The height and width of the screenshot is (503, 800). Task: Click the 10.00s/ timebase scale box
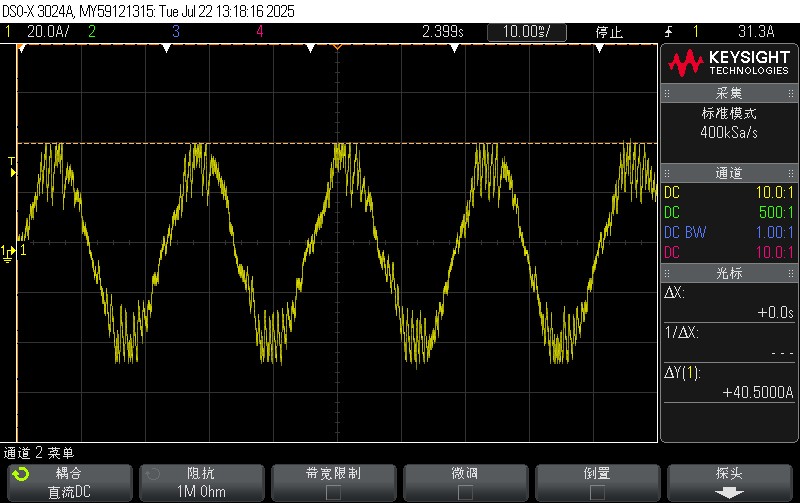pos(526,32)
